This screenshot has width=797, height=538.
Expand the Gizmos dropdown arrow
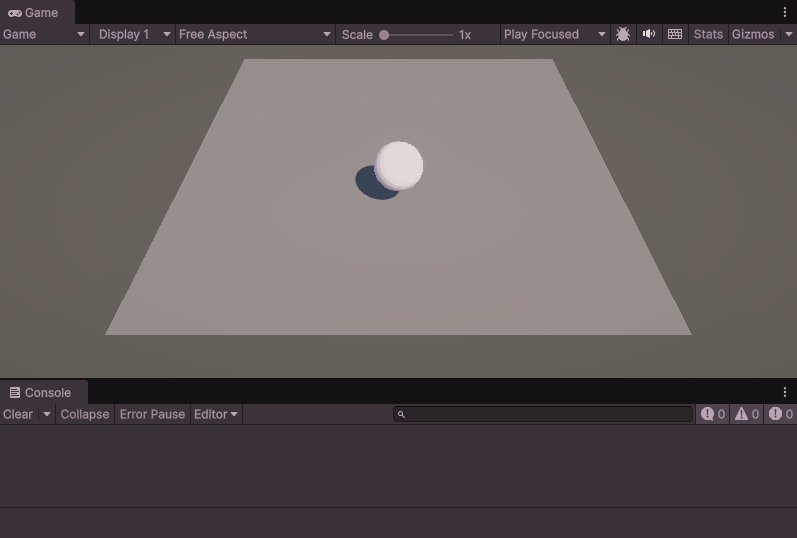[x=788, y=35]
